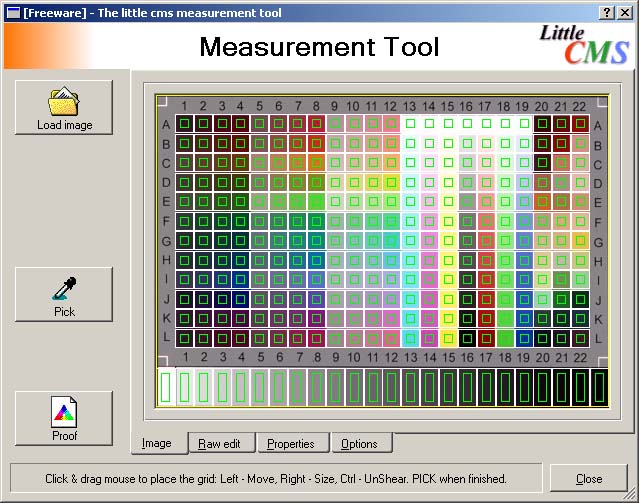Click the first white grayscale strip patch
The image size is (639, 503).
(166, 386)
